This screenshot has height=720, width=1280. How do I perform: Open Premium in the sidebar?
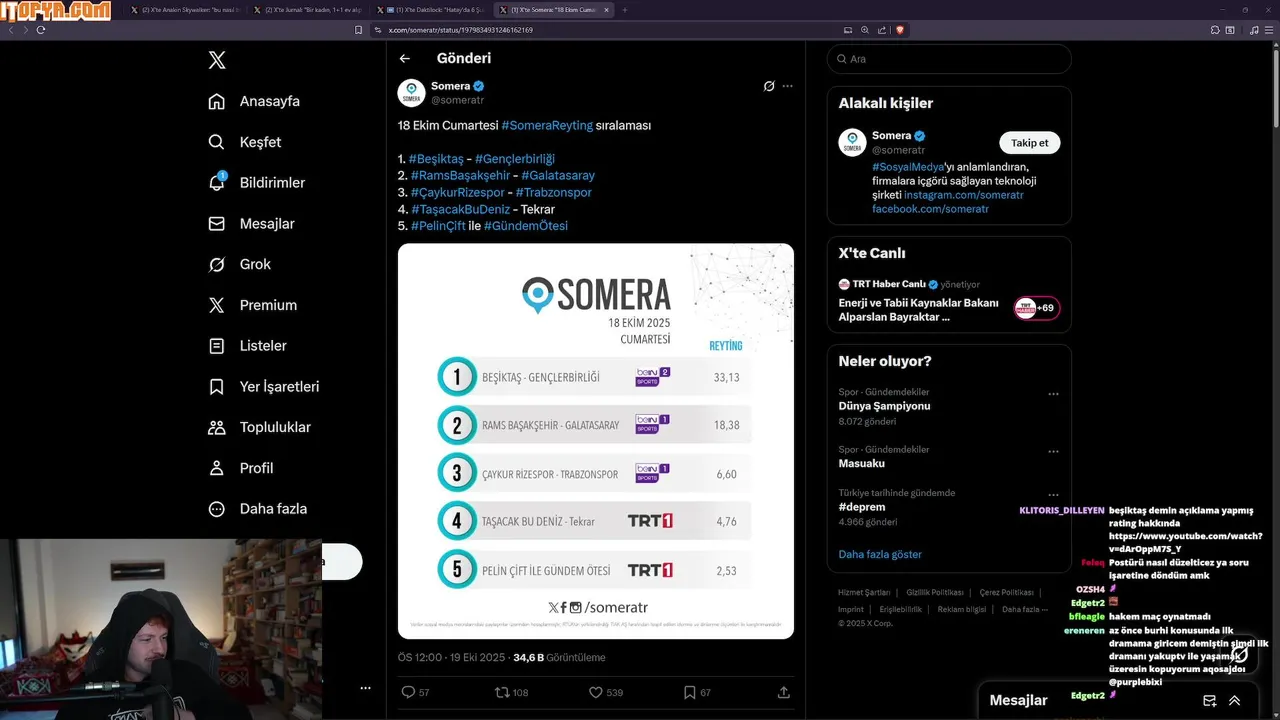(252, 305)
